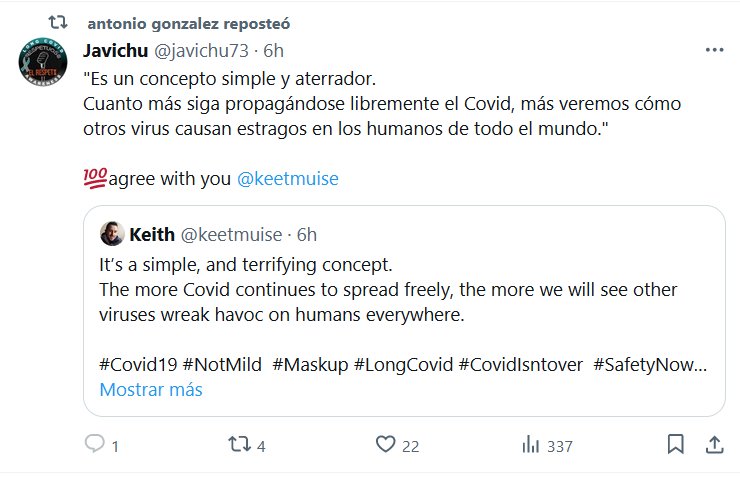Click the reply speech bubble icon

pyautogui.click(x=95, y=445)
